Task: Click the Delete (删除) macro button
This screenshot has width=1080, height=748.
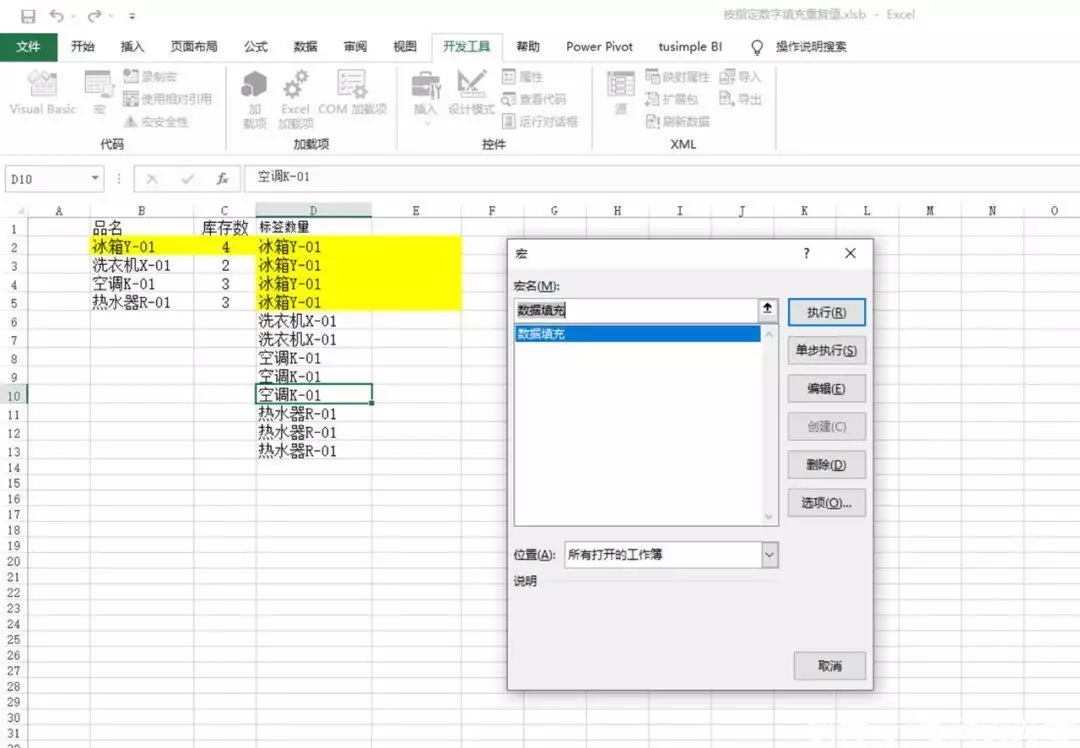Action: 827,465
